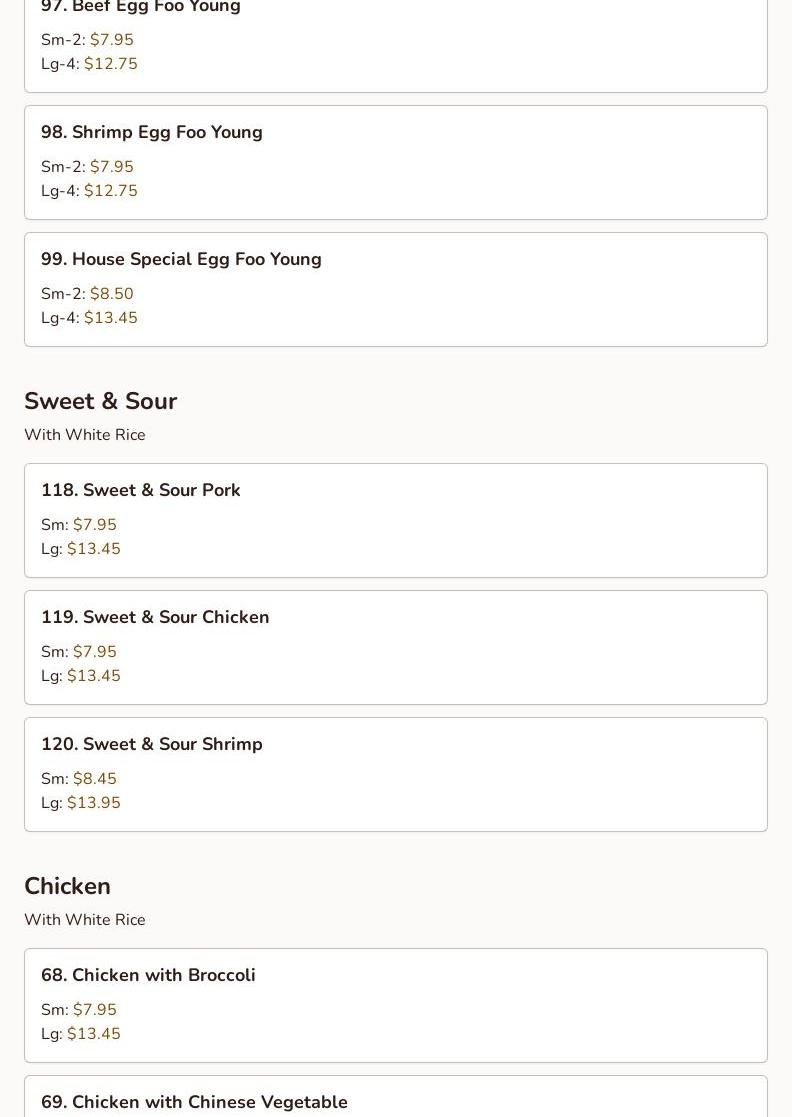Screen dimensions: 792x1117
Task: Select the $8.50 small House Special price
Action: coord(111,294)
